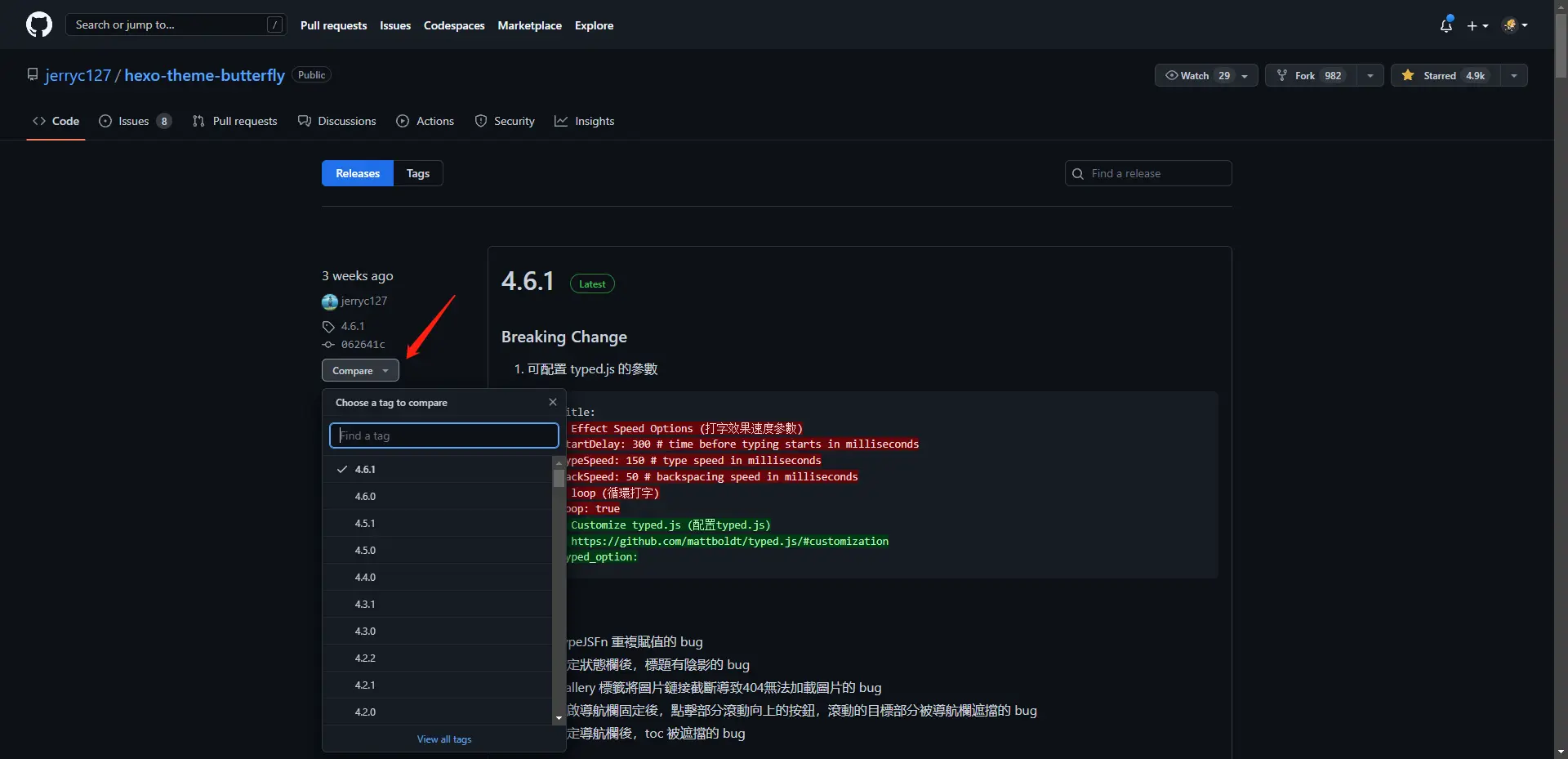Image resolution: width=1568 pixels, height=759 pixels.
Task: Expand the Fork dropdown arrow
Action: click(1370, 75)
